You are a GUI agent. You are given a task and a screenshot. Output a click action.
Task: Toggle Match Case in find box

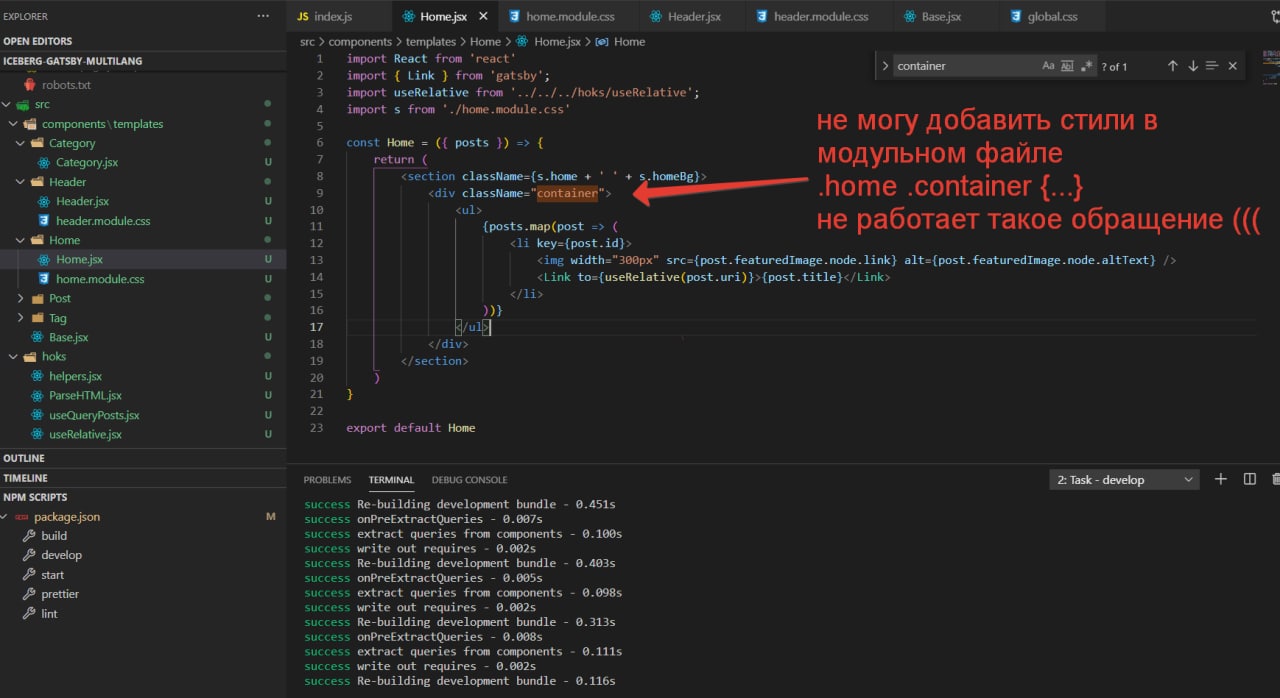pyautogui.click(x=1048, y=66)
